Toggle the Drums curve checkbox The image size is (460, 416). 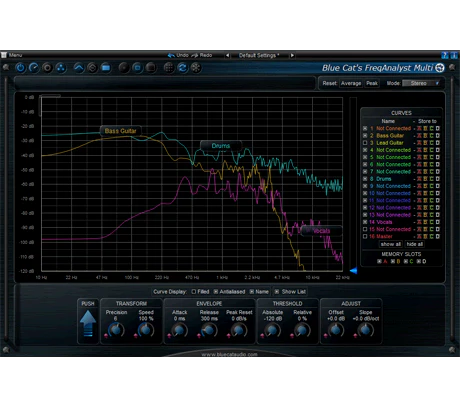pos(365,179)
